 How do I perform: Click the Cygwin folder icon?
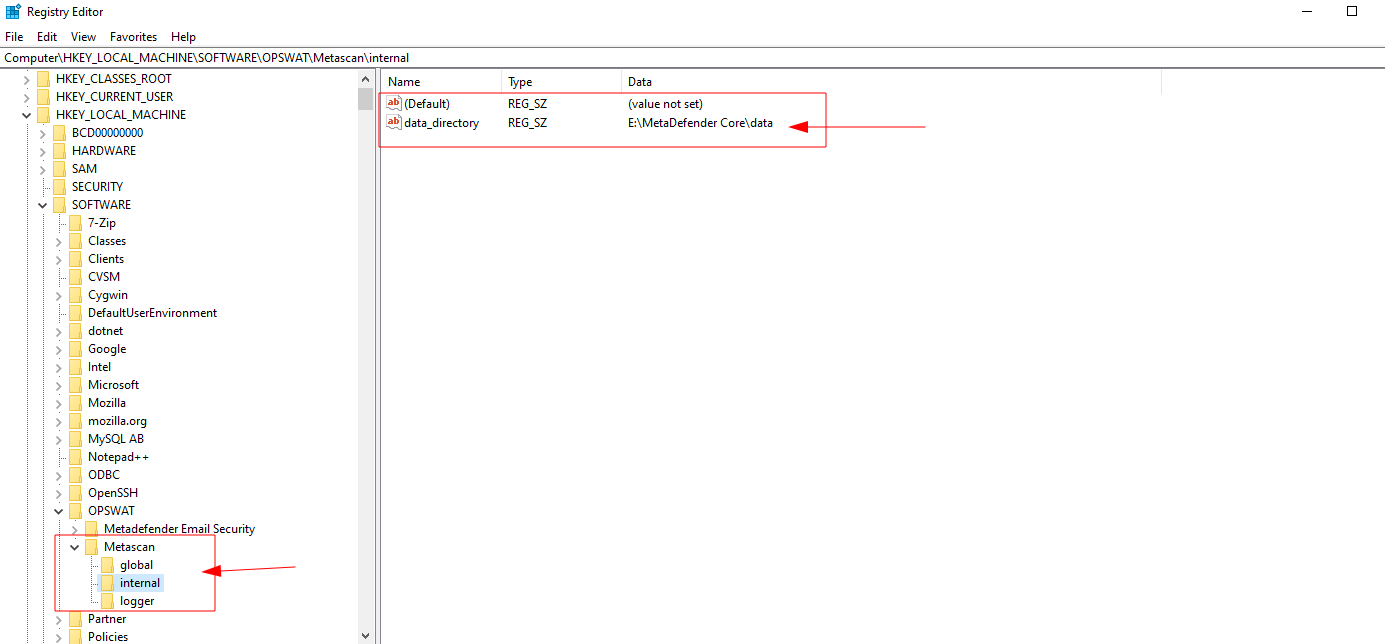pyautogui.click(x=75, y=295)
